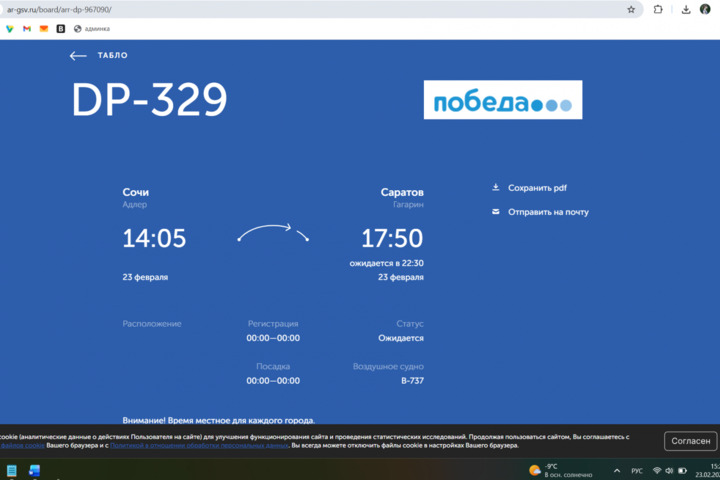Click Отправить на почту link

(x=548, y=212)
